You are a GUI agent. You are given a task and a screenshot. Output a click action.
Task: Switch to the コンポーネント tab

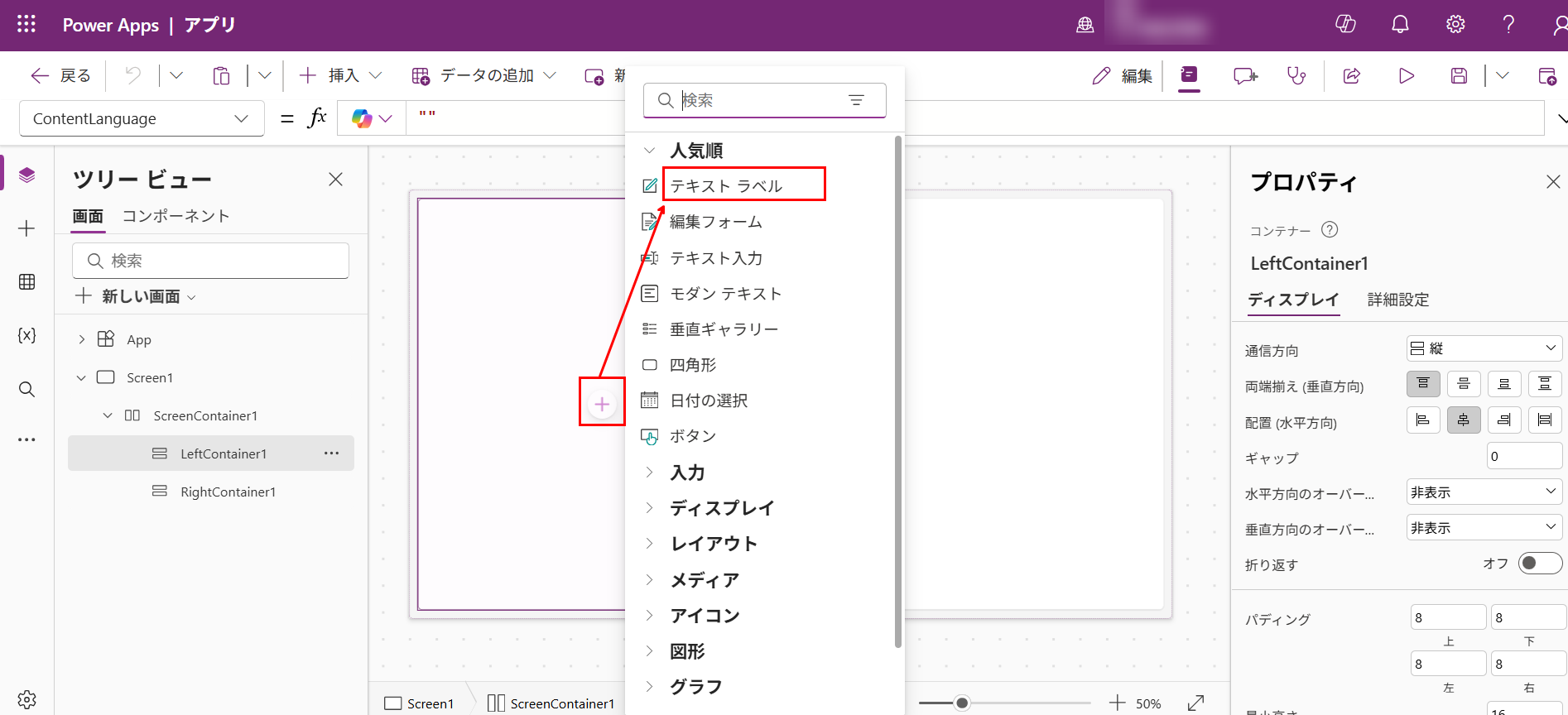pos(176,216)
